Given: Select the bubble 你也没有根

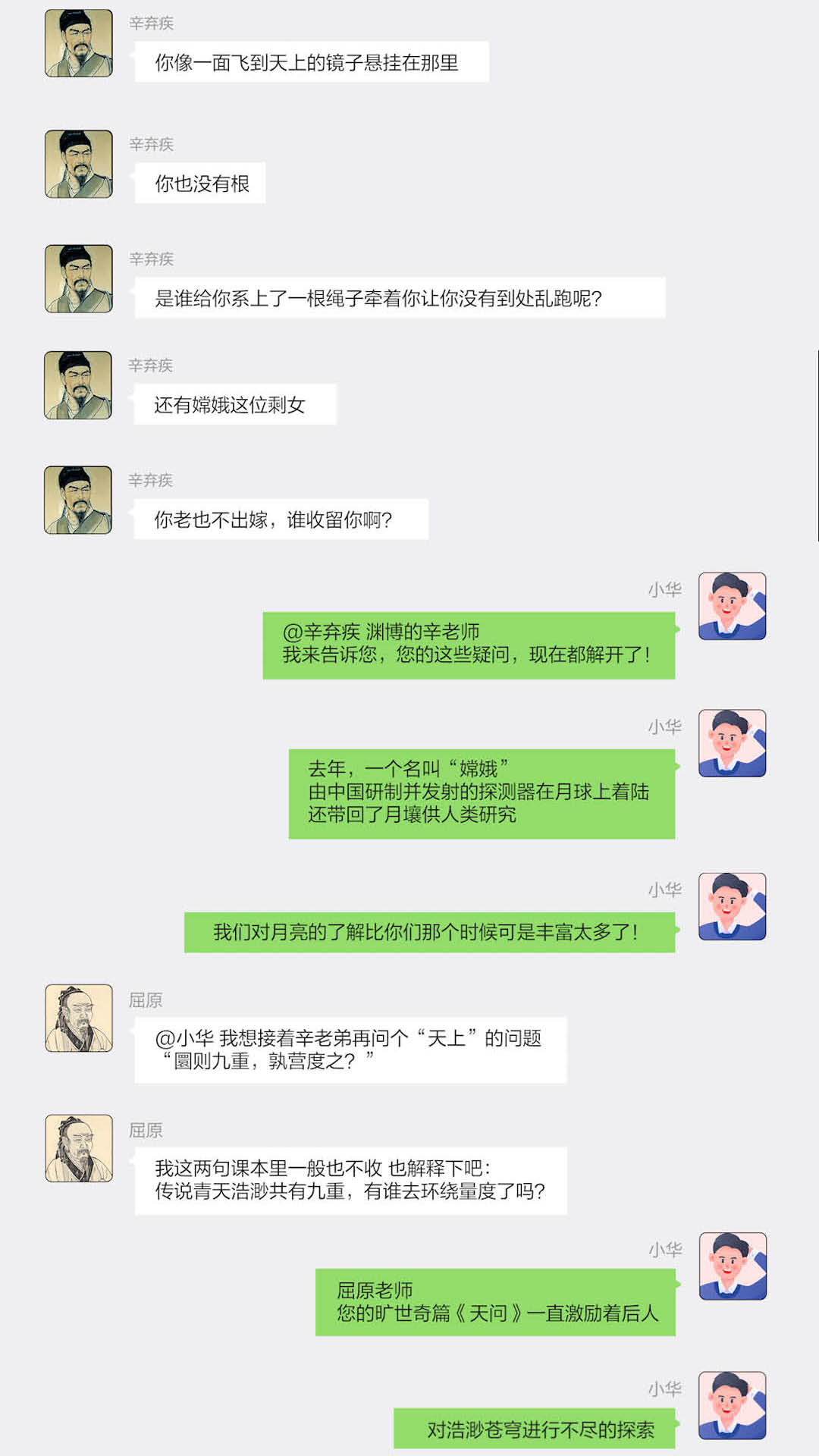Looking at the screenshot, I should pos(200,183).
